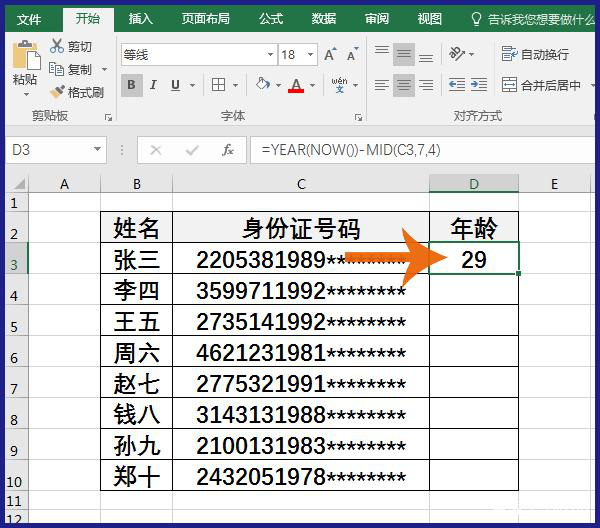Open font color dropdown arrow
Image resolution: width=600 pixels, height=528 pixels.
pos(313,85)
